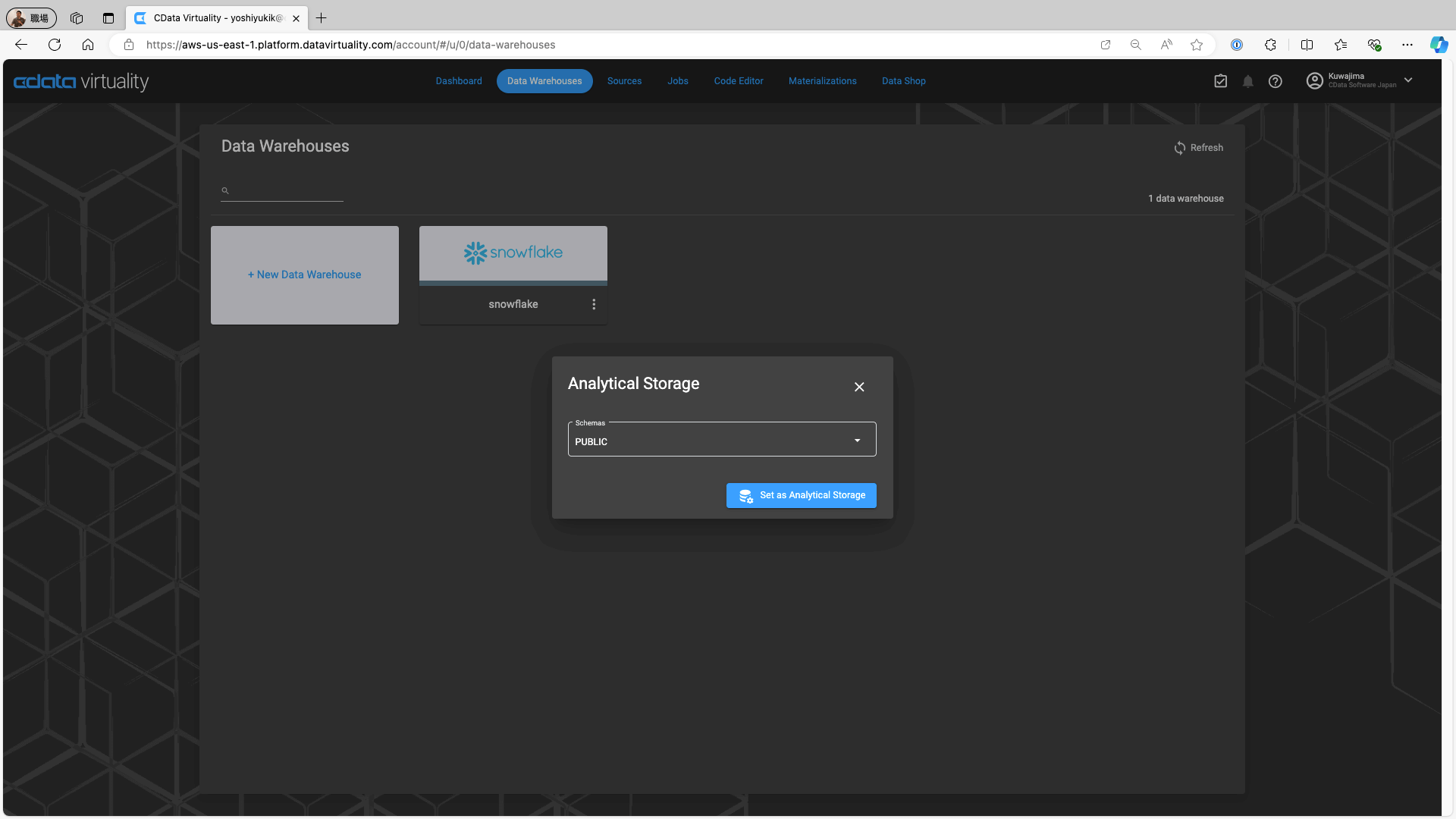1456x819 pixels.
Task: Open the Code Editor tab
Action: 738,81
